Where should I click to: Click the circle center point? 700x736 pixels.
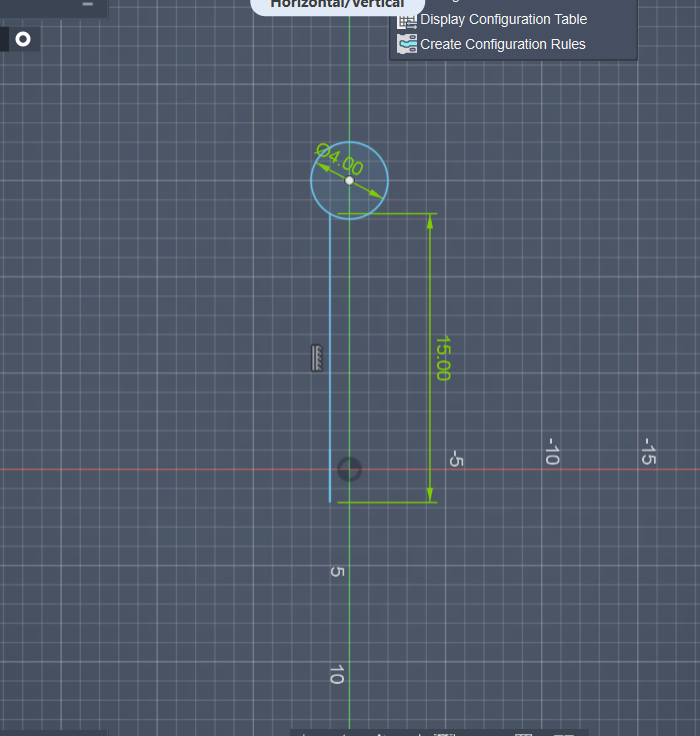point(349,180)
